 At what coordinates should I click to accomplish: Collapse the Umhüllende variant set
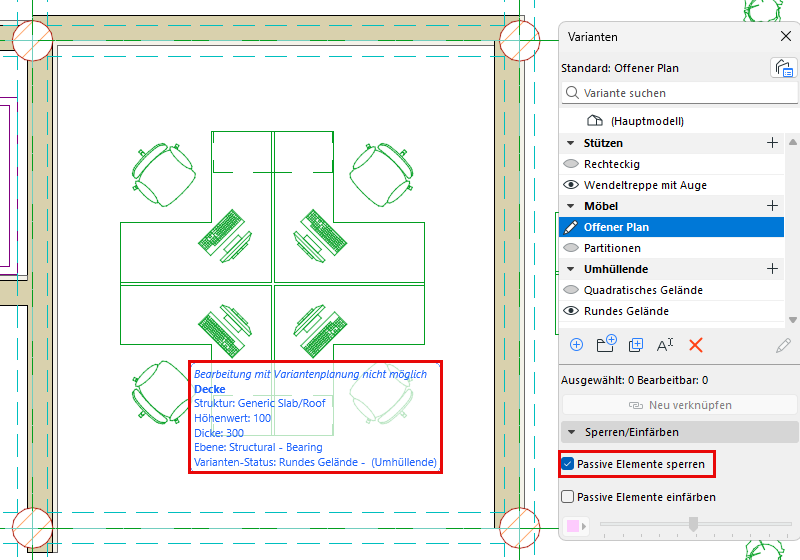[571, 269]
